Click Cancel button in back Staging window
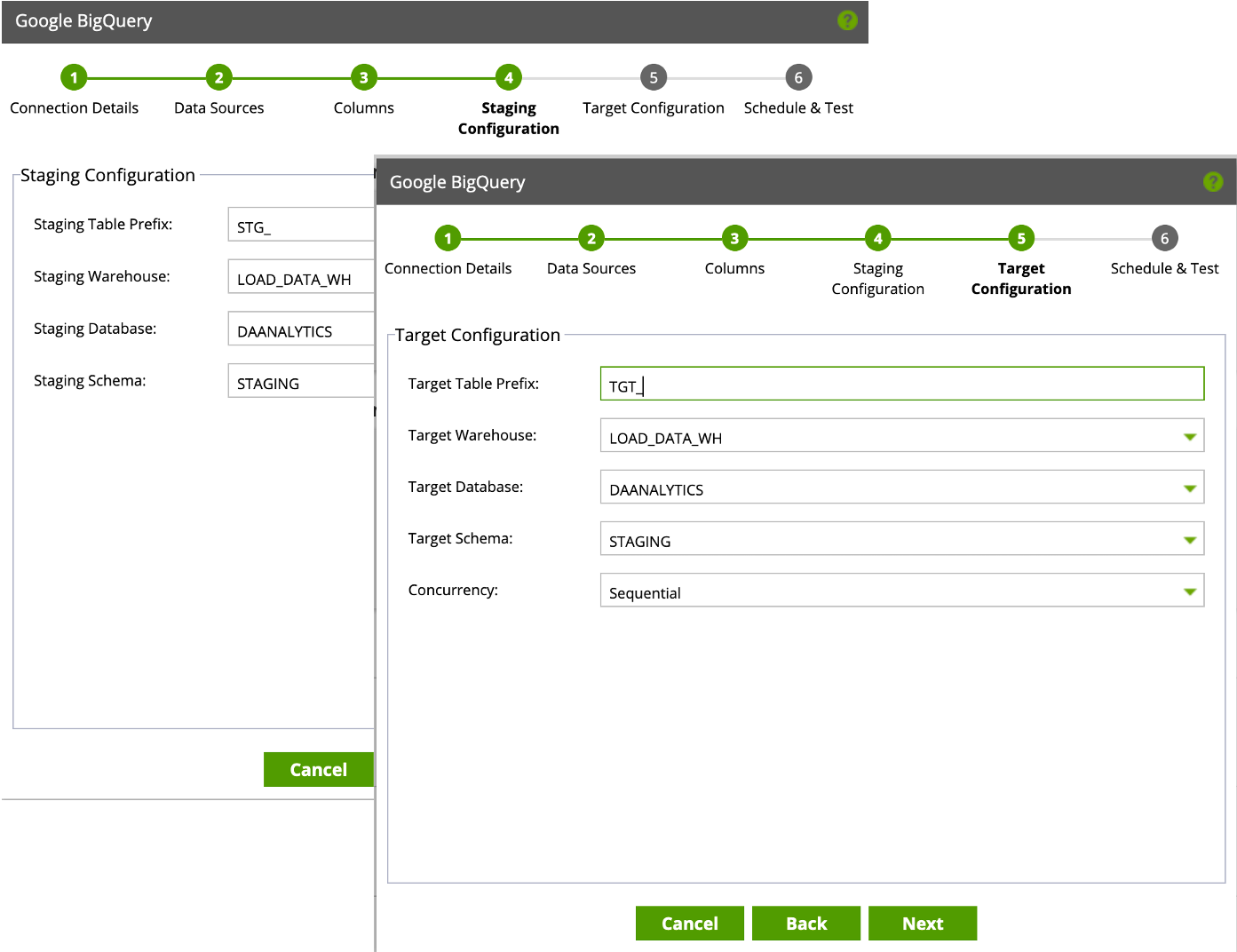 click(319, 770)
